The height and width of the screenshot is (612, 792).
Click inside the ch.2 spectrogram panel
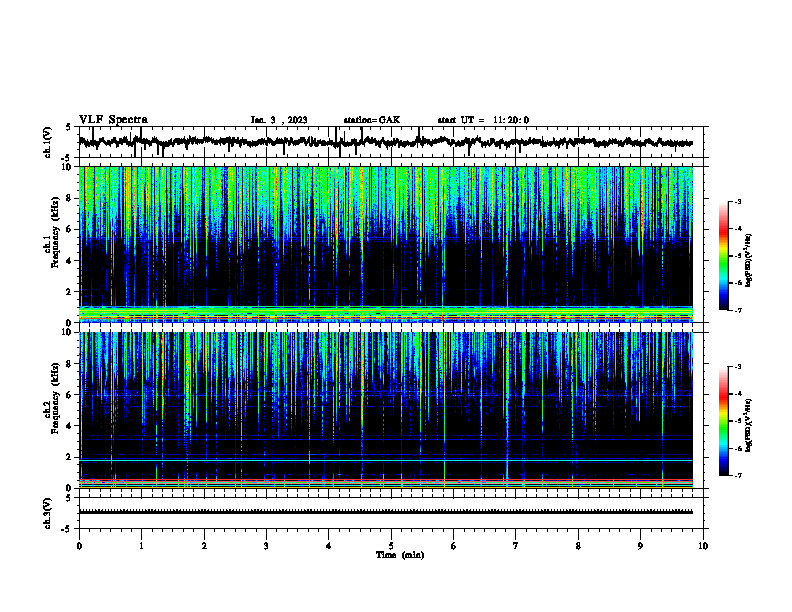385,410
